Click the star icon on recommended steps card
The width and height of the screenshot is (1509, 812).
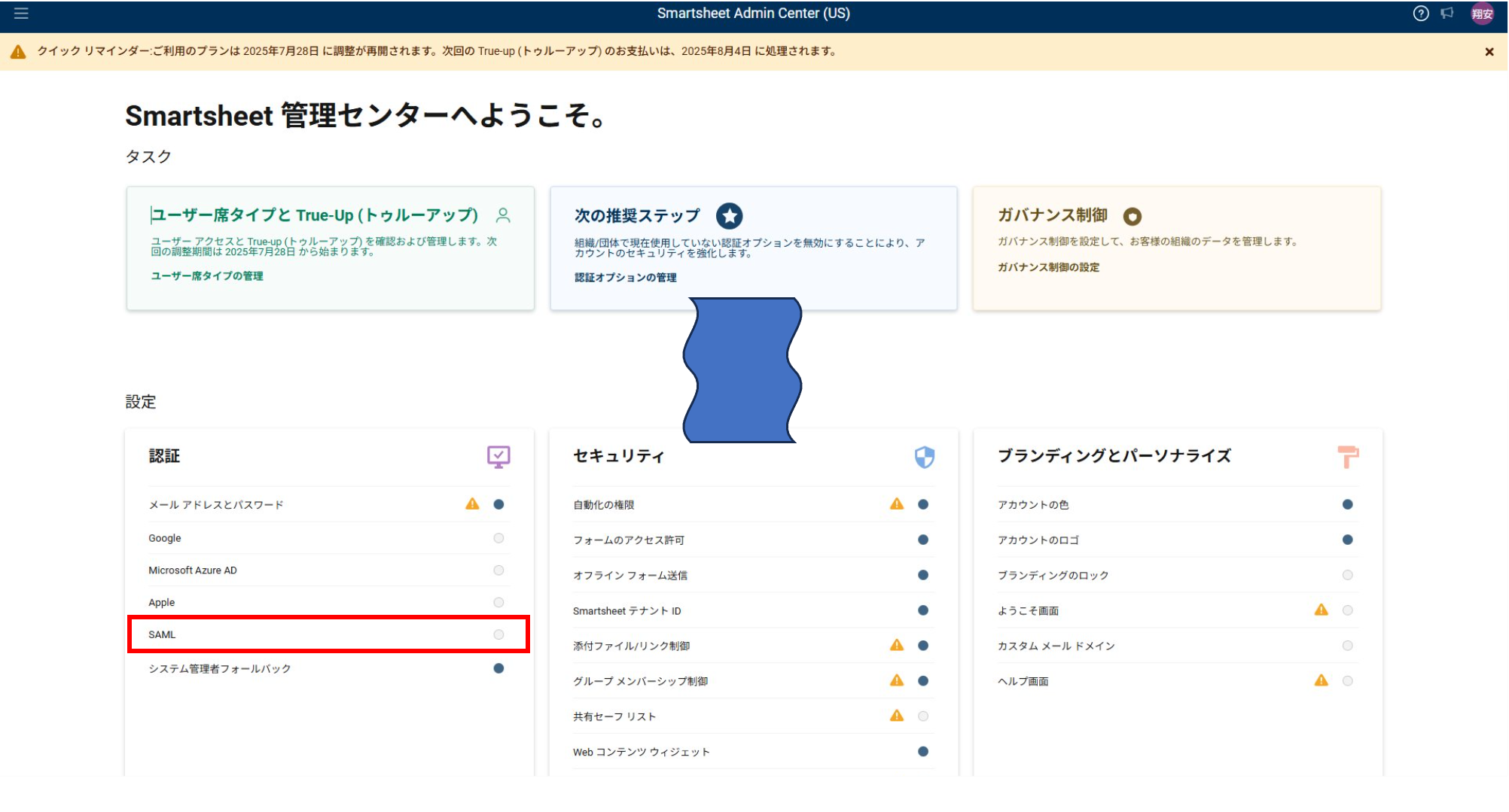coord(729,216)
